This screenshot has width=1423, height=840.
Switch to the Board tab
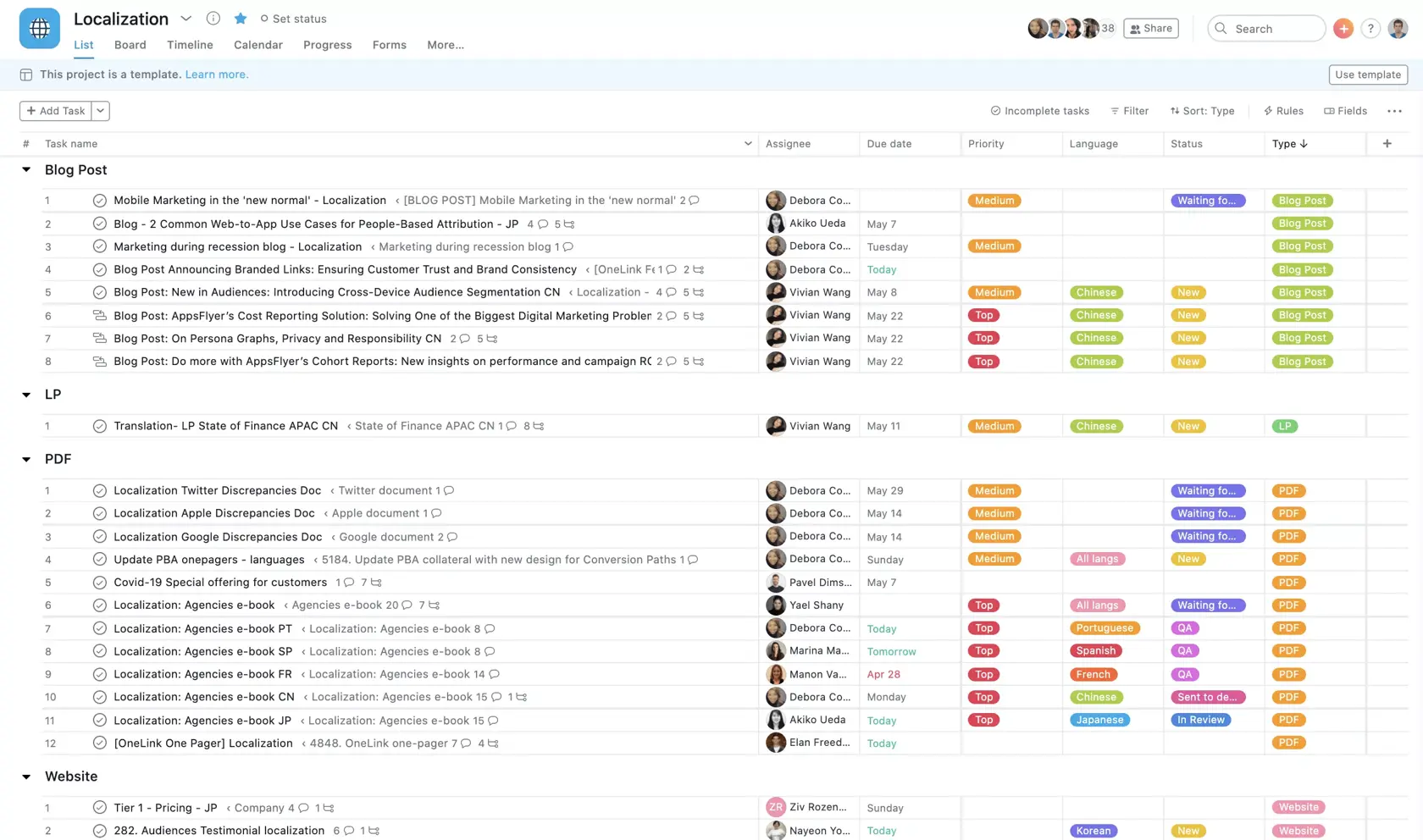coord(130,45)
